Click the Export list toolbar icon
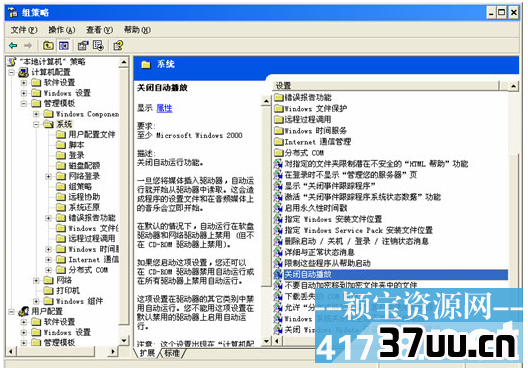 98,45
